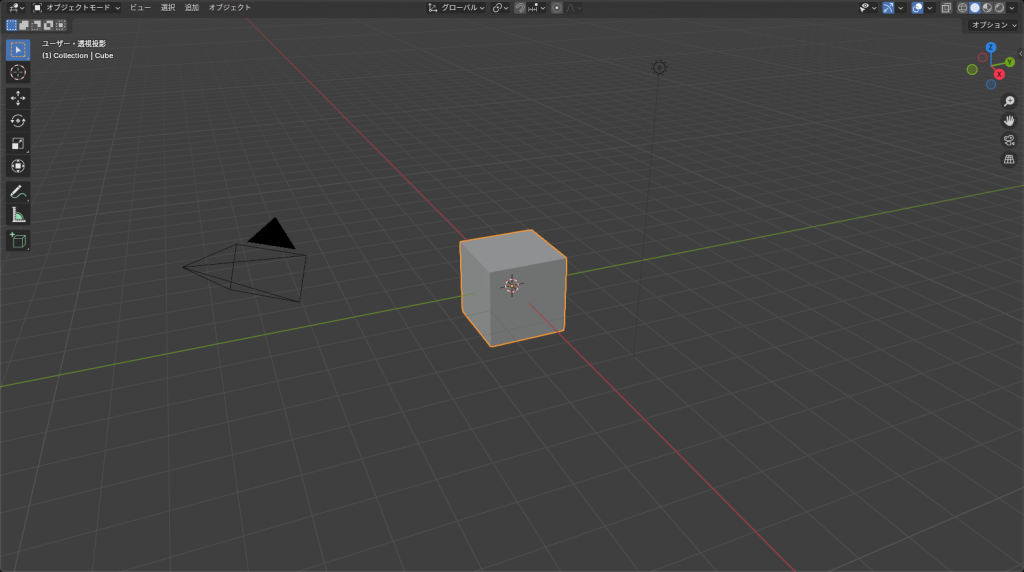Toggle camera view icon
The height and width of the screenshot is (572, 1024).
tap(1009, 140)
